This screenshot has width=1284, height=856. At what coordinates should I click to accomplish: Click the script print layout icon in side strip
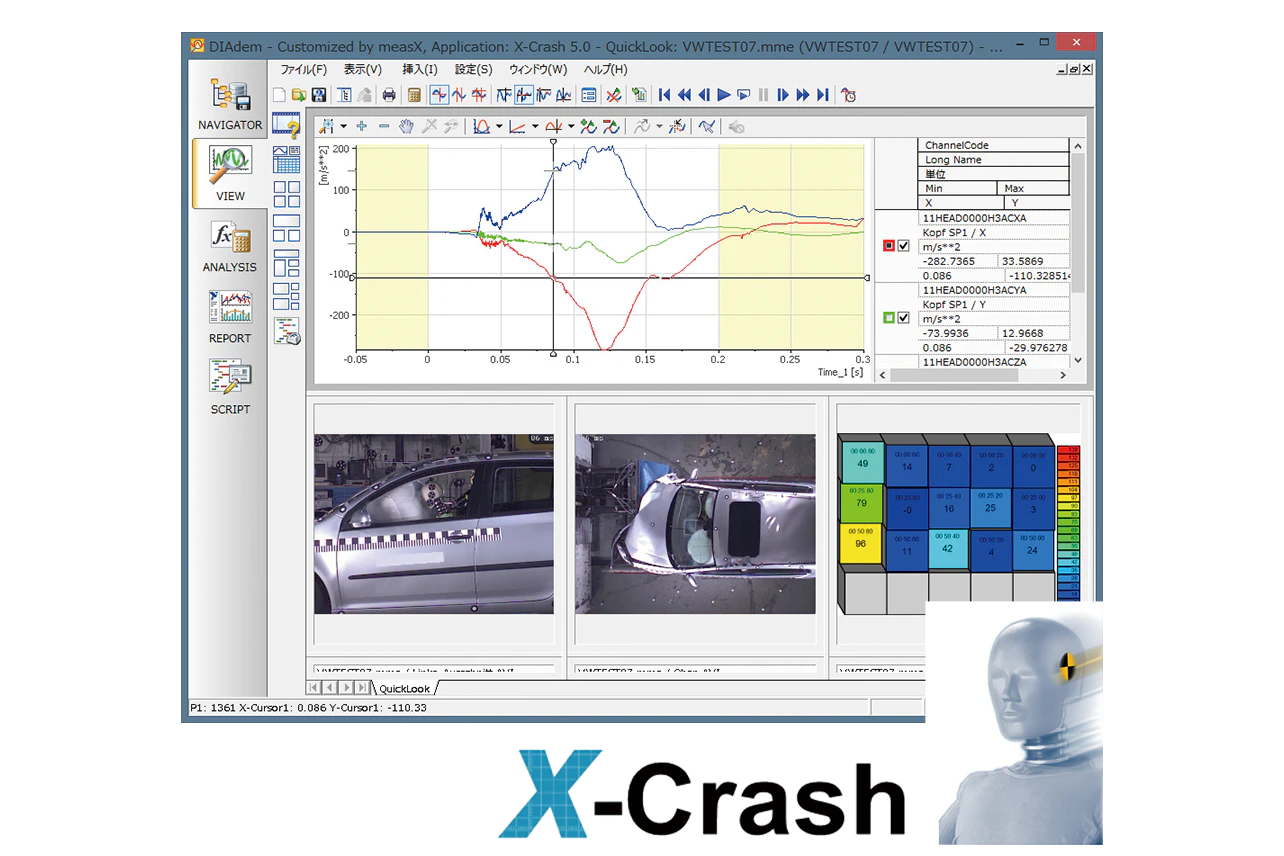tap(287, 331)
